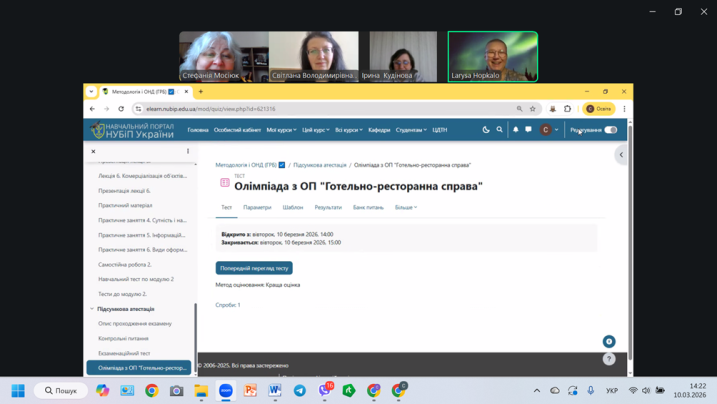Viewport: 717px width, 404px height.
Task: Open messages chat bubble icon
Action: tap(528, 130)
